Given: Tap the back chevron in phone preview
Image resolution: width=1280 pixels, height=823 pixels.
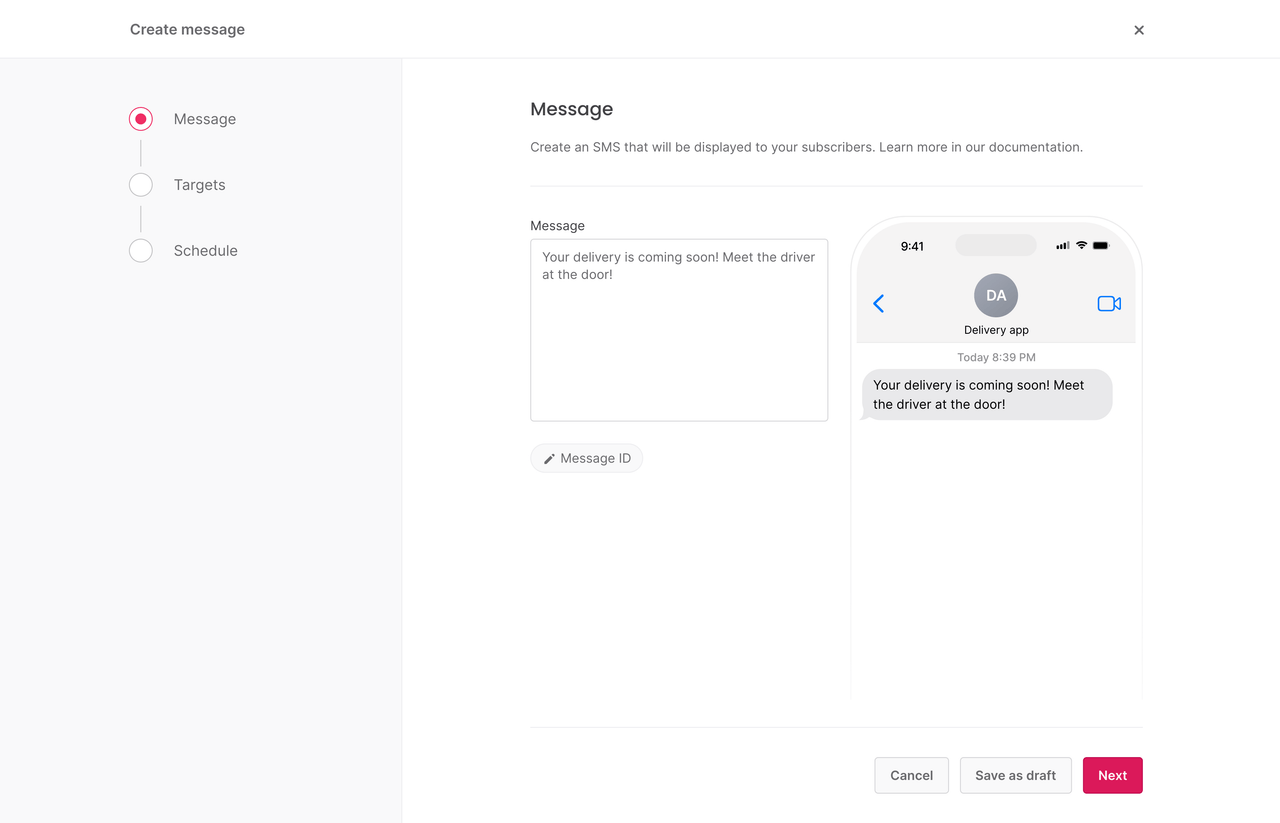Looking at the screenshot, I should click(879, 303).
